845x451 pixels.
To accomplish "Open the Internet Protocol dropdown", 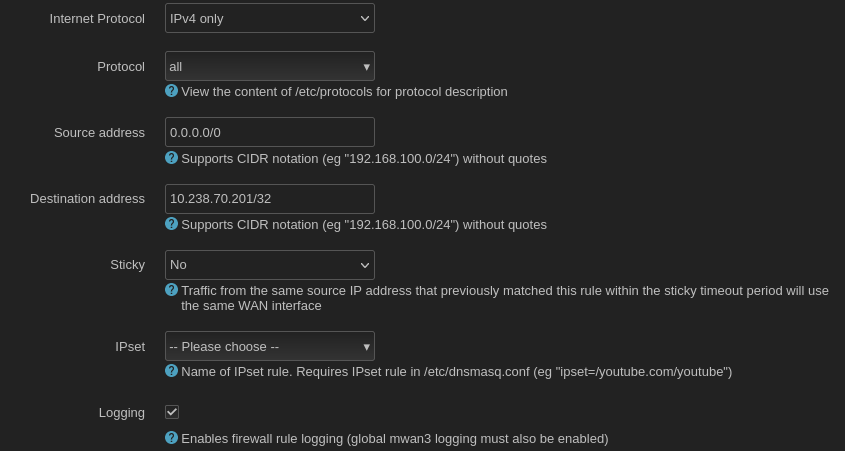I will (269, 18).
